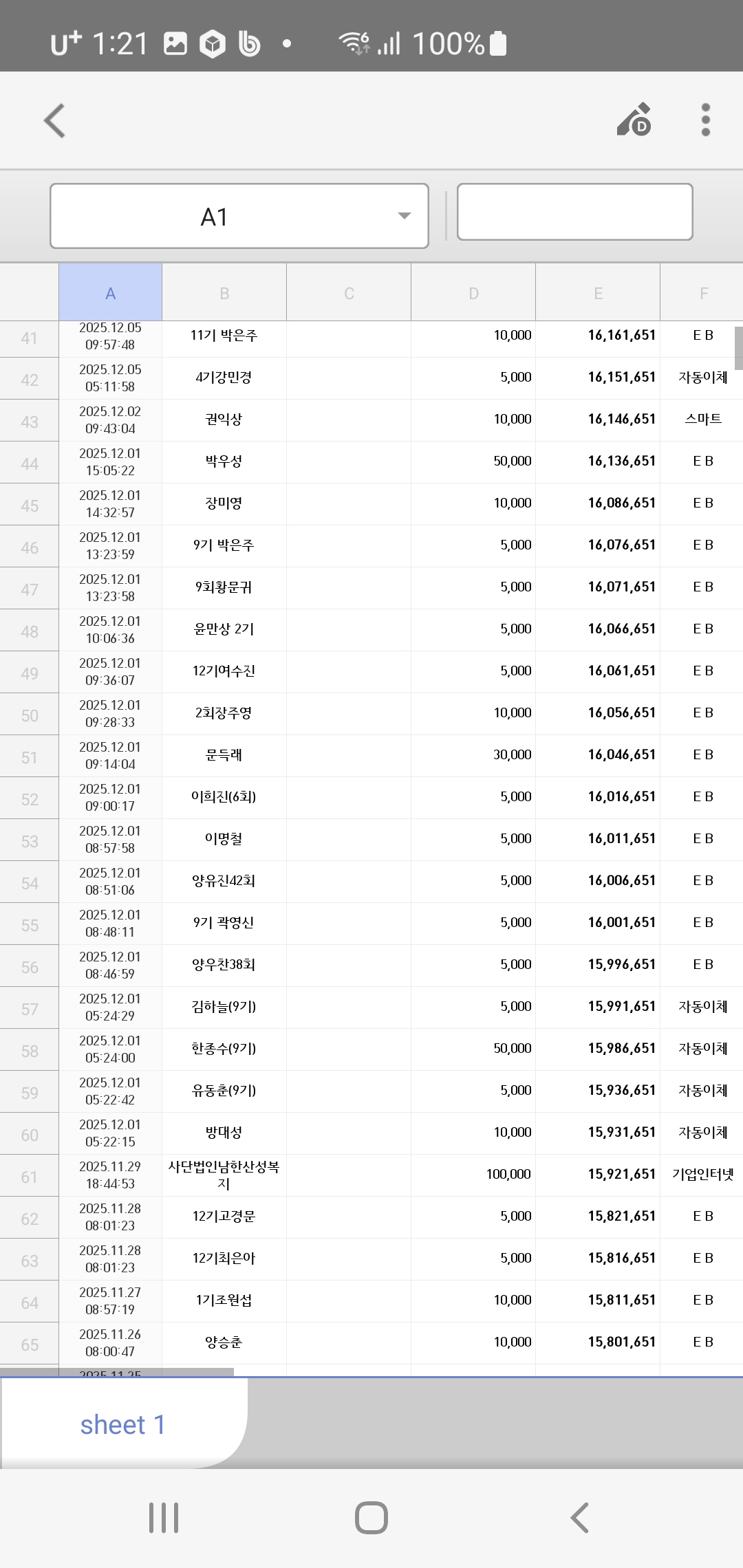The image size is (743, 1568).
Task: Select column C header
Action: [349, 293]
